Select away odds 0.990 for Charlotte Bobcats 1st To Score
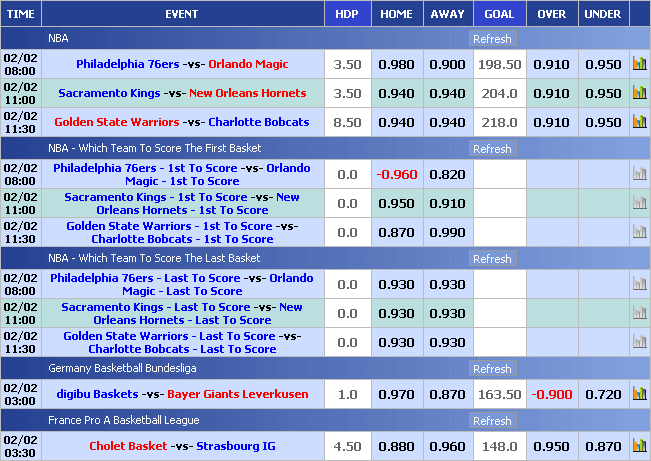Image resolution: width=651 pixels, height=461 pixels. [447, 232]
